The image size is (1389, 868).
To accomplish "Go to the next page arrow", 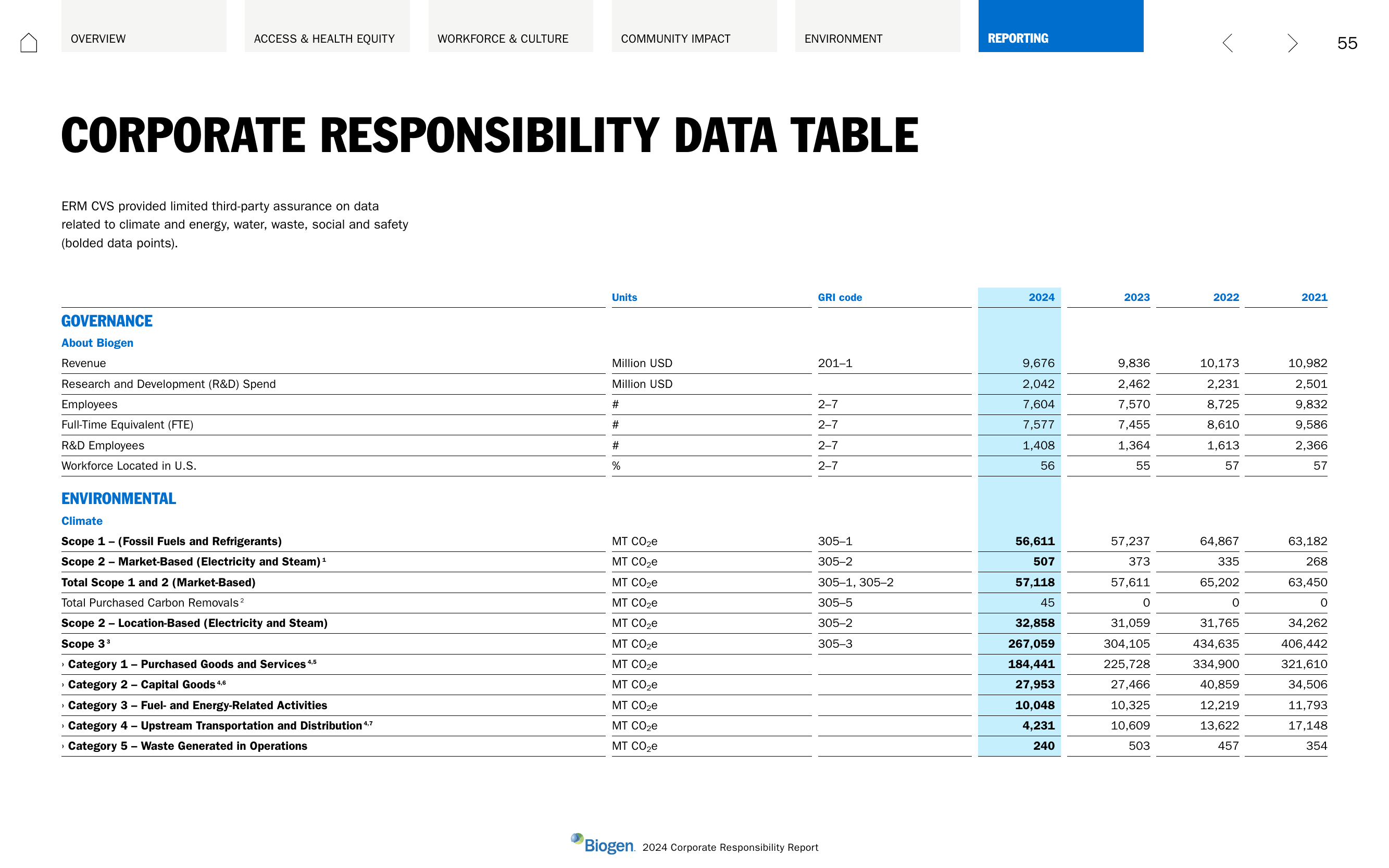I will click(x=1292, y=43).
